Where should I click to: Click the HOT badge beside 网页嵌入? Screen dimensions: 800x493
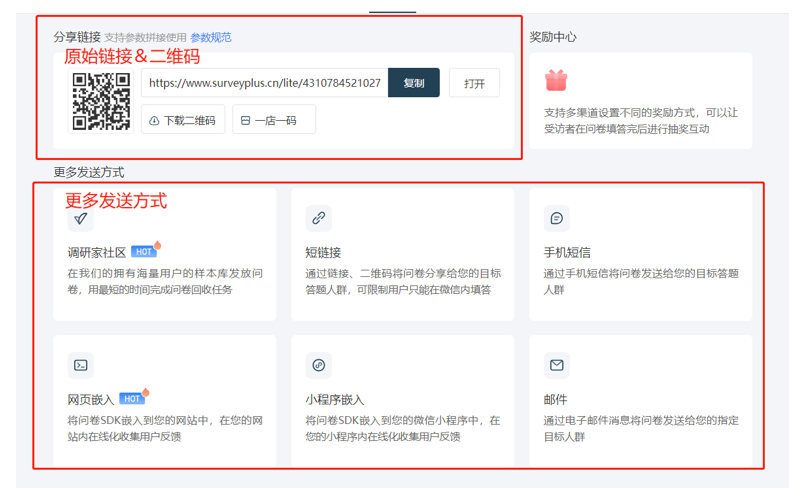click(x=132, y=399)
